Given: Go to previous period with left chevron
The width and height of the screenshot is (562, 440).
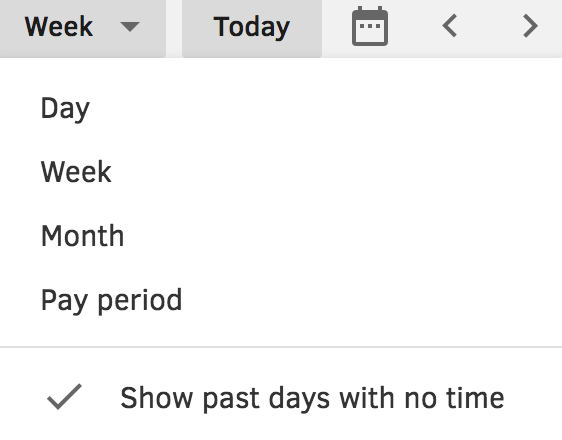Looking at the screenshot, I should [449, 26].
